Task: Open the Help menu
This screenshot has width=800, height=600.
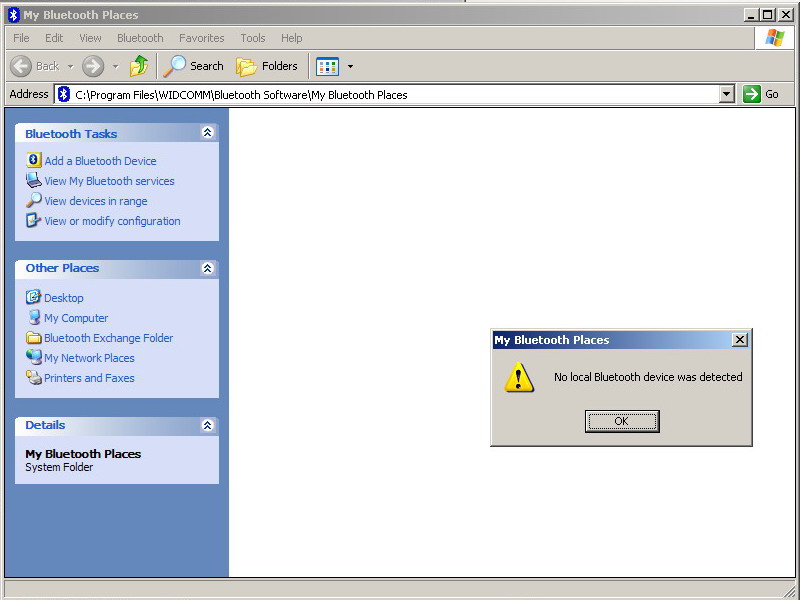Action: [291, 38]
